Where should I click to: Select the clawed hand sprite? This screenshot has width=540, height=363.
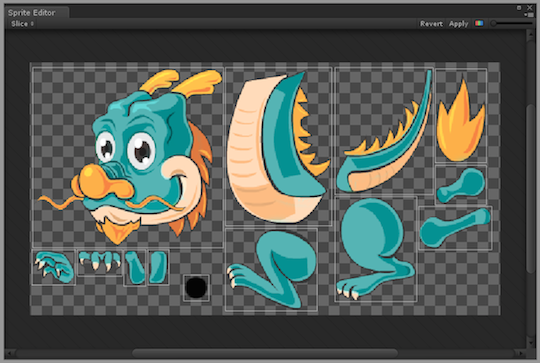coord(54,267)
